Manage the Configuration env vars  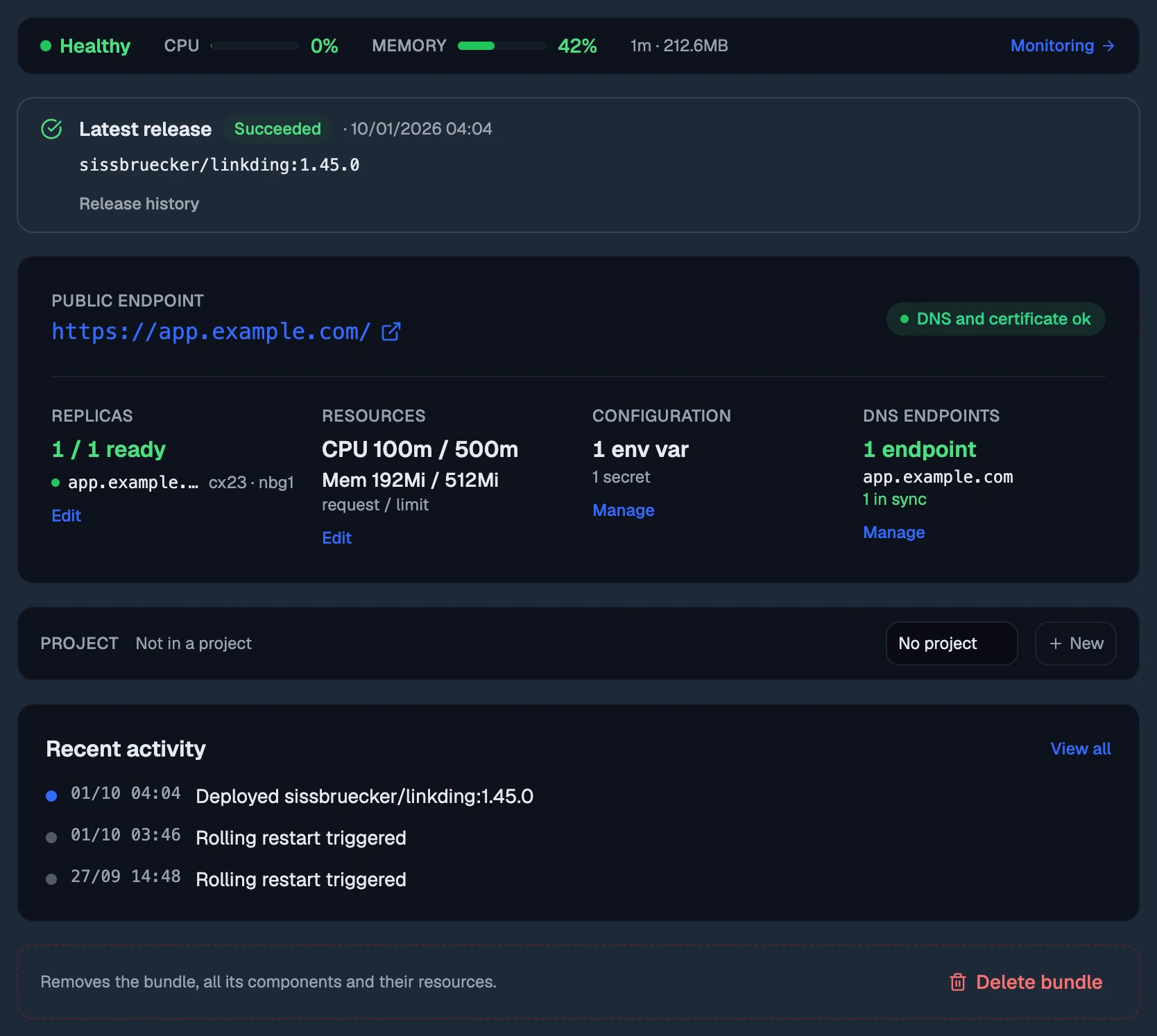tap(624, 510)
